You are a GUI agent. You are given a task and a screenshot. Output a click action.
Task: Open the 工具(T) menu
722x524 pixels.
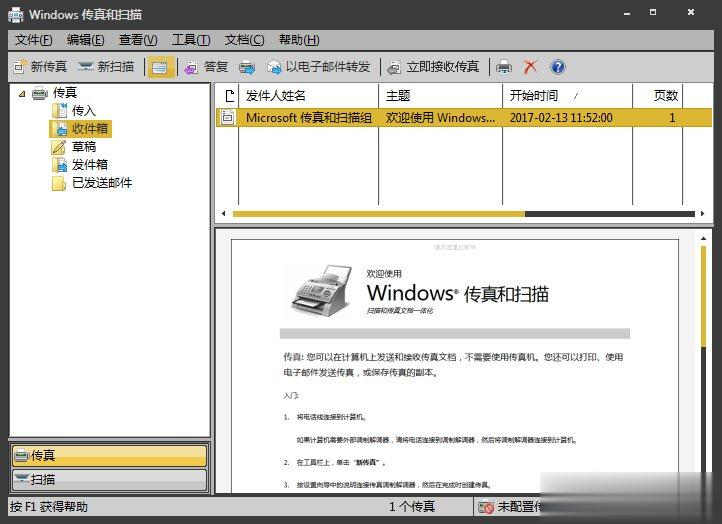191,40
